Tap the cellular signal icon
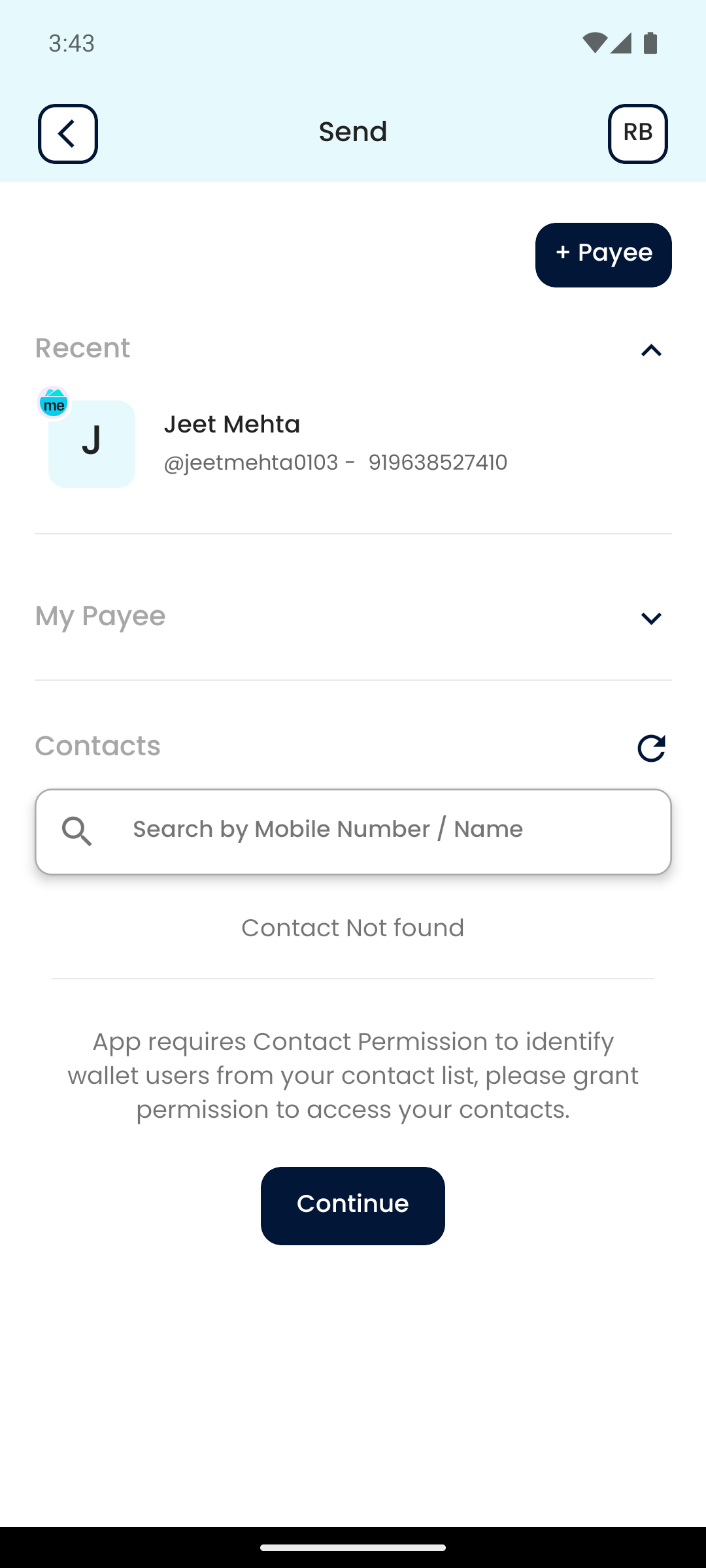Screen dimensions: 706x1568 click(x=621, y=43)
